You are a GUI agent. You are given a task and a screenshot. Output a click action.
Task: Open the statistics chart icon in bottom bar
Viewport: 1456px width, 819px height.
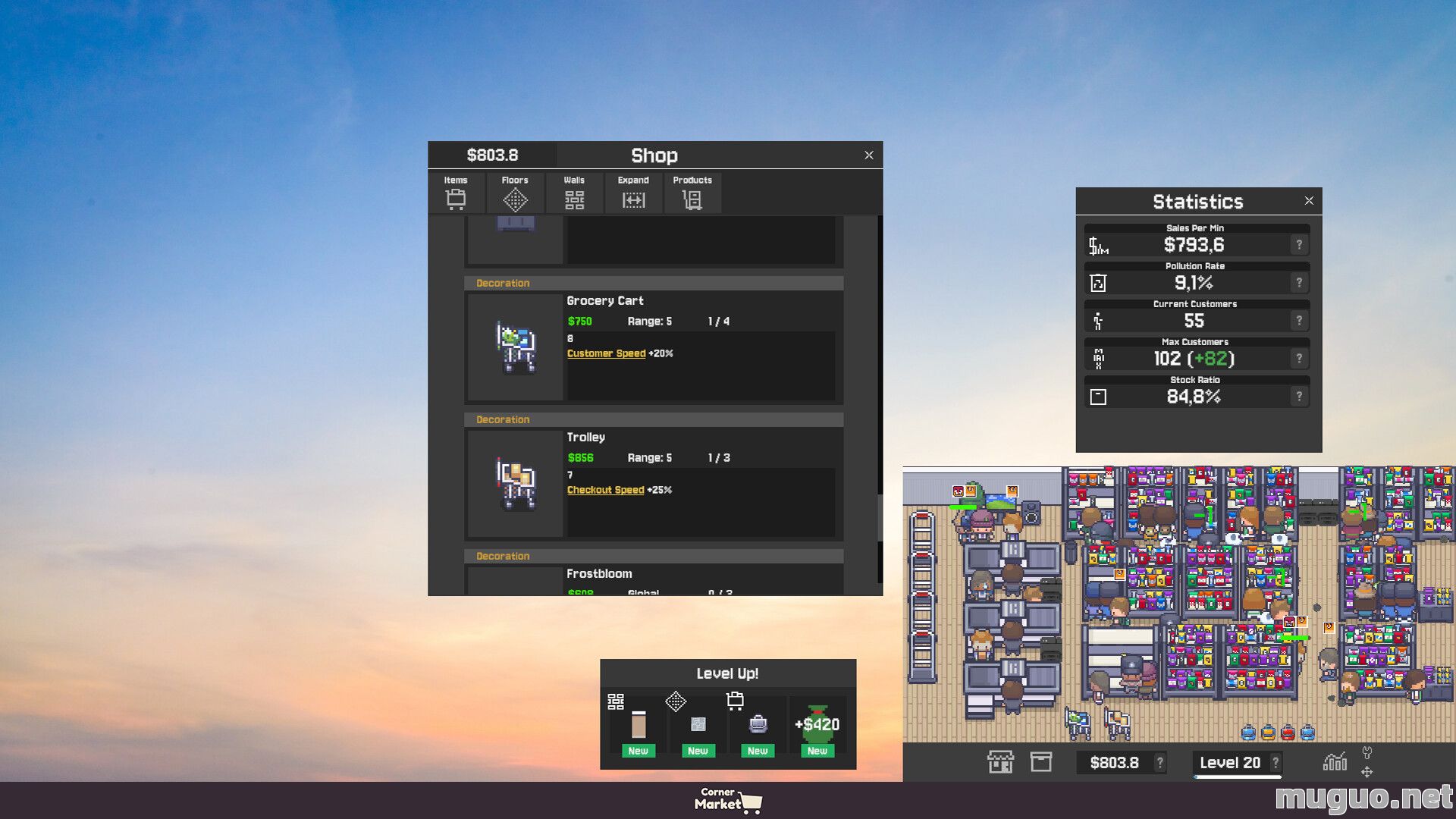point(1335,761)
